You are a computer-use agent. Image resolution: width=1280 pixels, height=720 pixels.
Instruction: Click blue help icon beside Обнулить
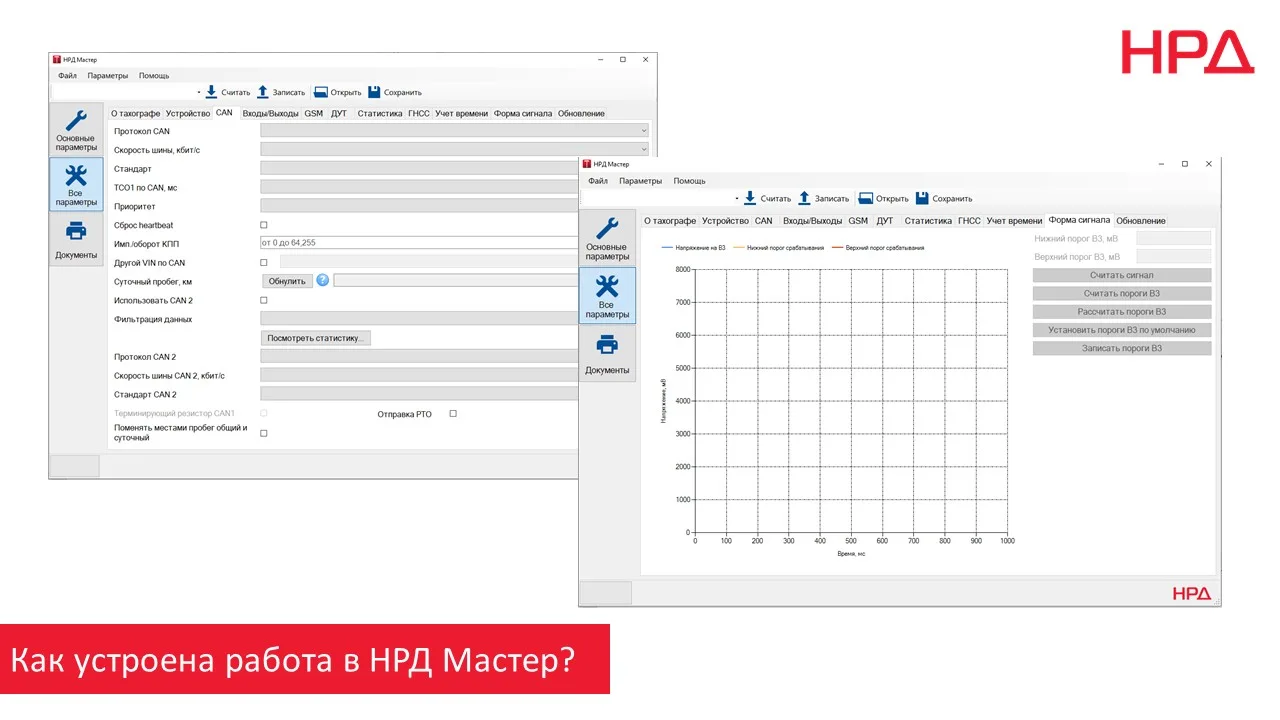323,281
